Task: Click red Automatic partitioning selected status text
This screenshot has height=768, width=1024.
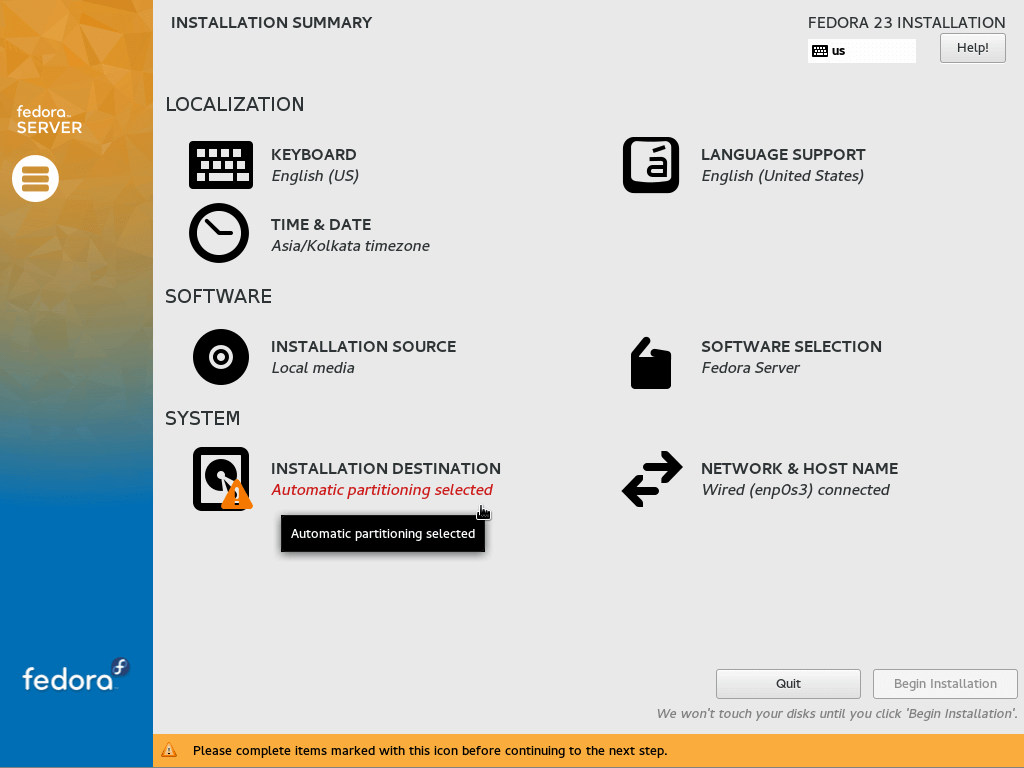Action: 381,490
